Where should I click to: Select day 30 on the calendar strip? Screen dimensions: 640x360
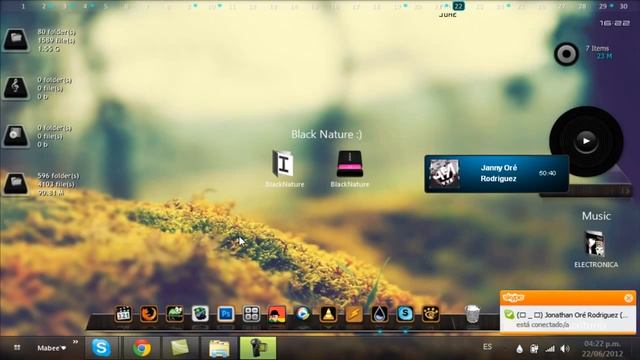(624, 6)
